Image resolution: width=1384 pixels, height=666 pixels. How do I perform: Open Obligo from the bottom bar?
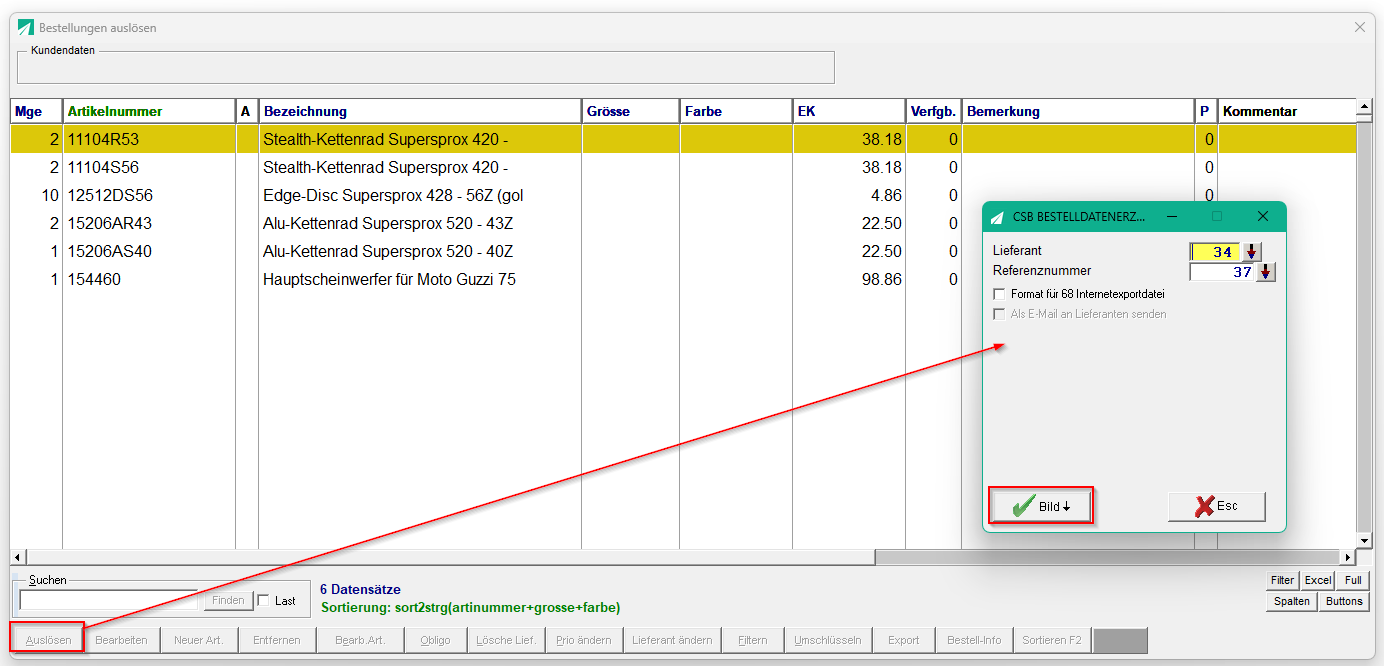coord(435,640)
